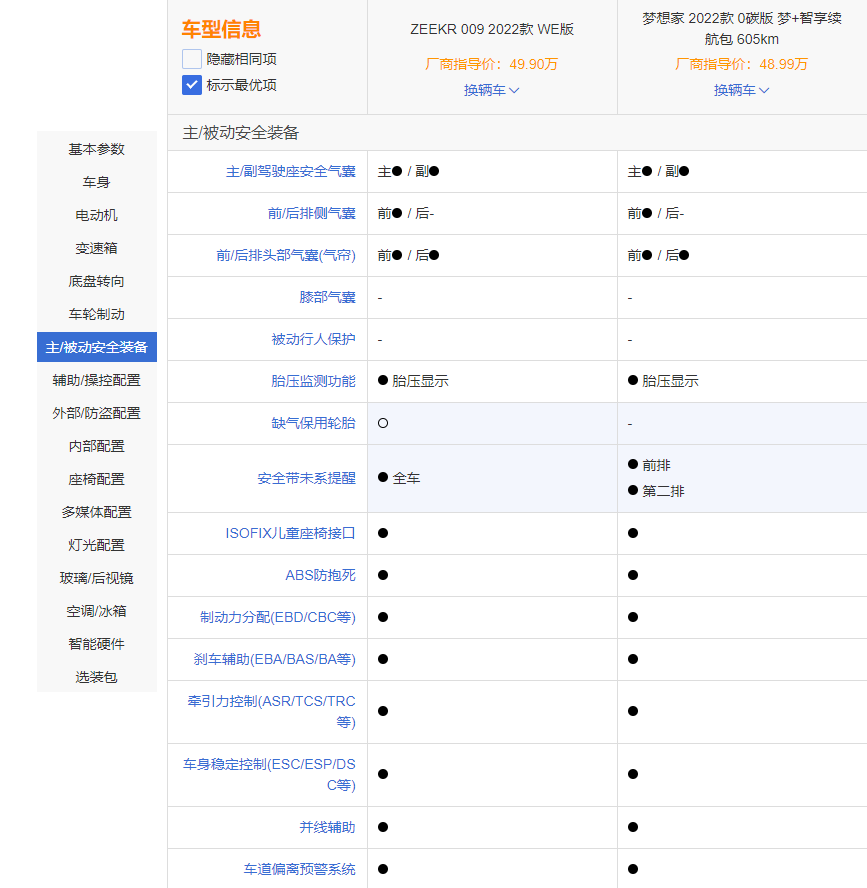This screenshot has height=888, width=867.
Task: Click ZEEKR 009 2022款 WE版 title
Action: tap(492, 29)
